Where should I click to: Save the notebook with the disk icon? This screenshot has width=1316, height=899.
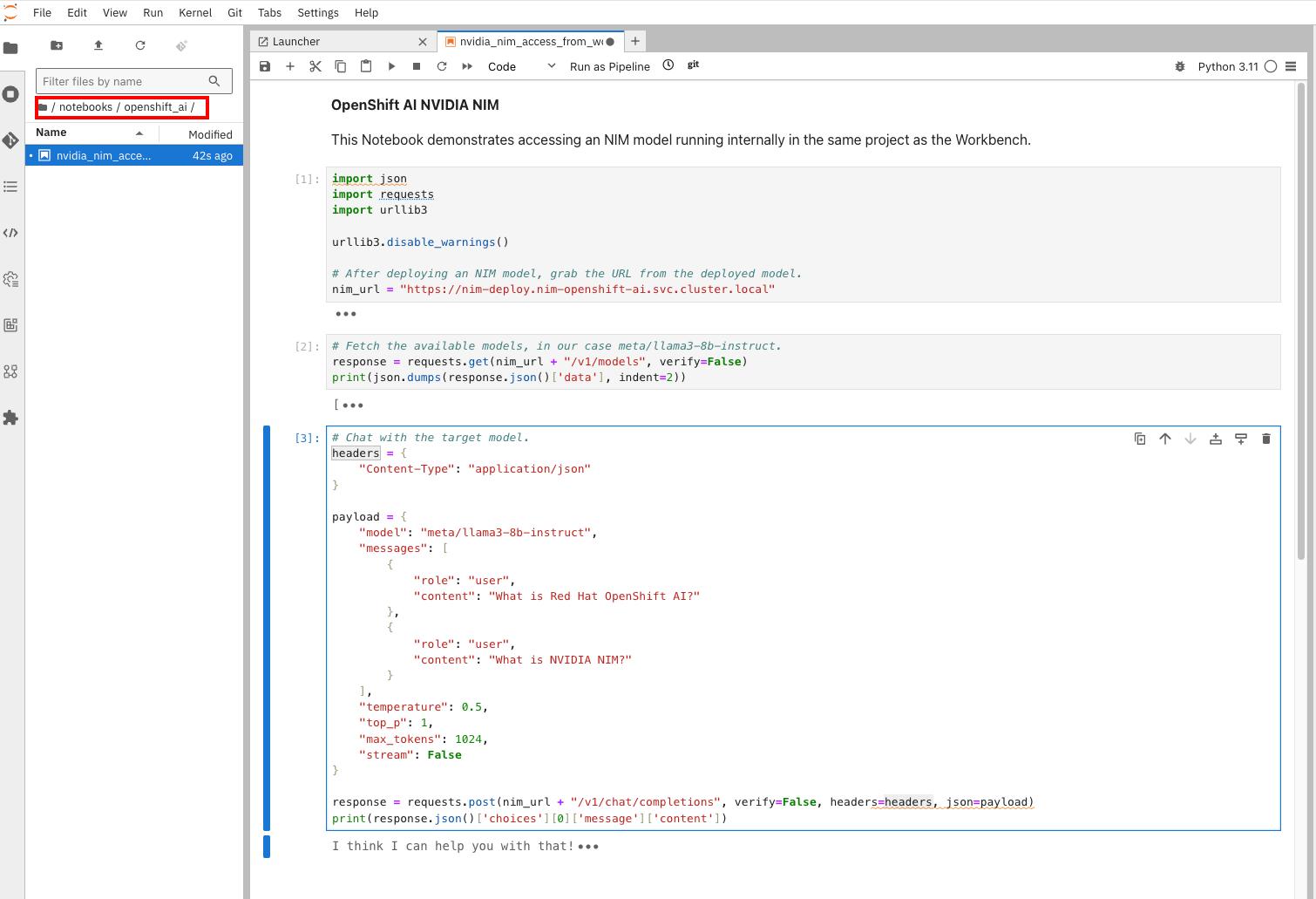tap(265, 66)
